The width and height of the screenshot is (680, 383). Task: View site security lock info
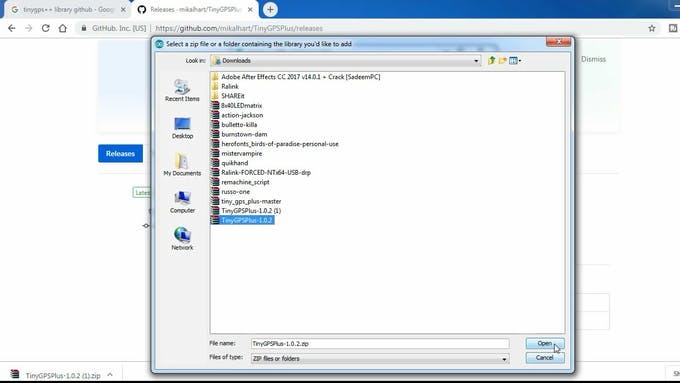(84, 28)
